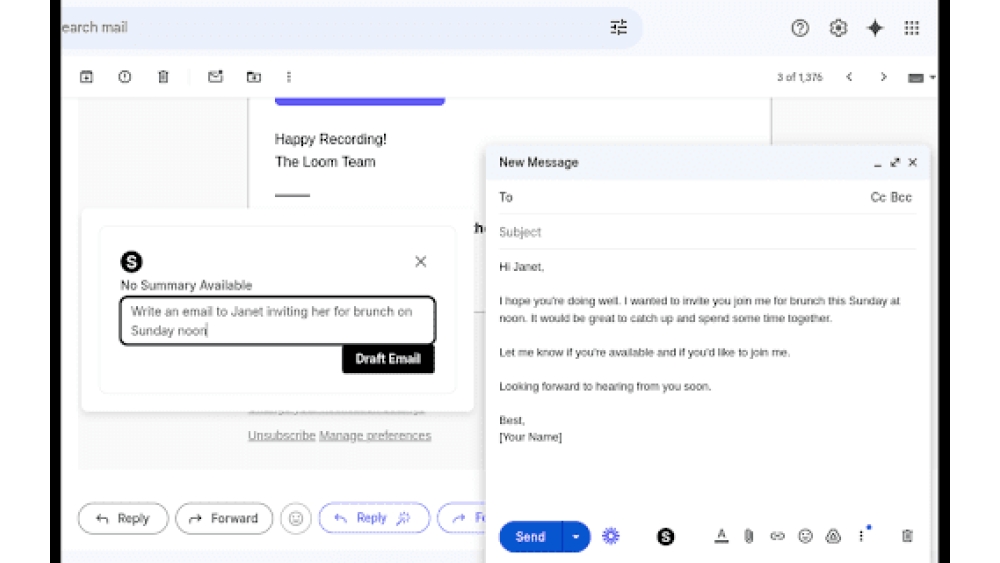Add an emoji reaction to the email
This screenshot has width=1000, height=563.
coord(296,518)
